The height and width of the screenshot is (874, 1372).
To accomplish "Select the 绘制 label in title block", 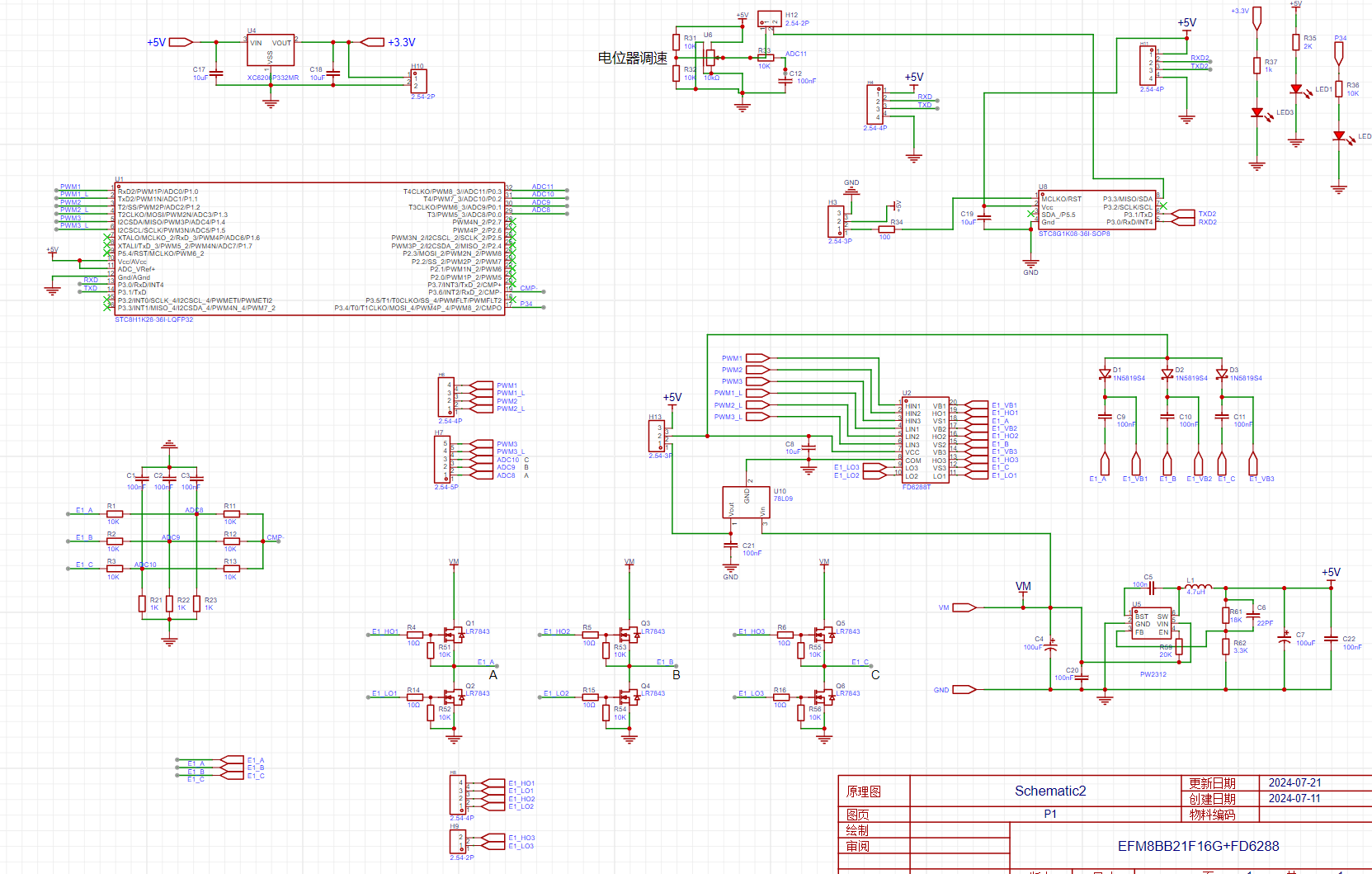I will point(857,830).
